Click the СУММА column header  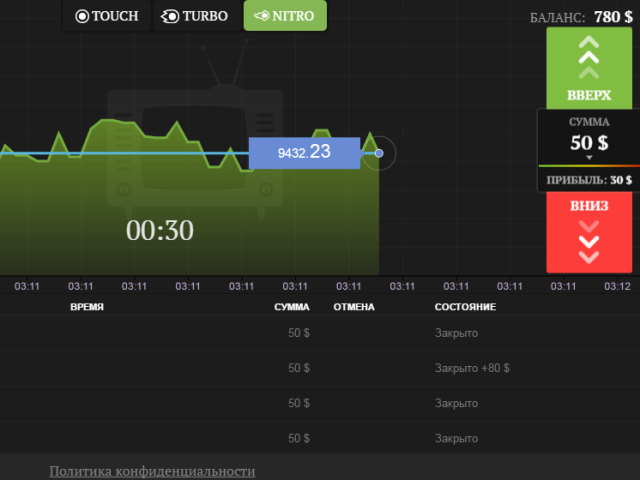pyautogui.click(x=292, y=307)
